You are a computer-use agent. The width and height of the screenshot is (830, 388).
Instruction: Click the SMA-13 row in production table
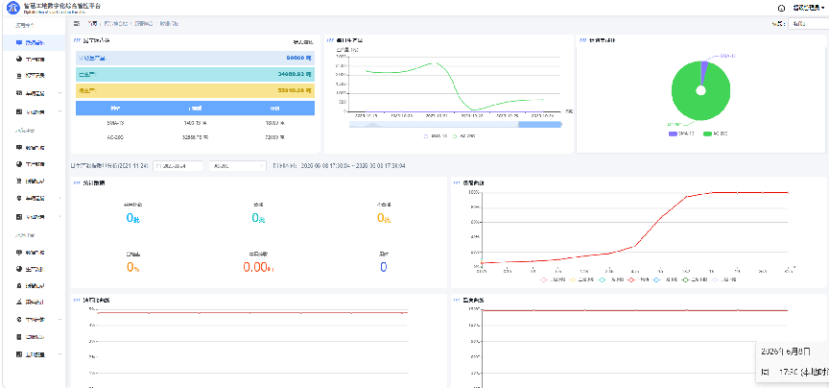tap(195, 123)
